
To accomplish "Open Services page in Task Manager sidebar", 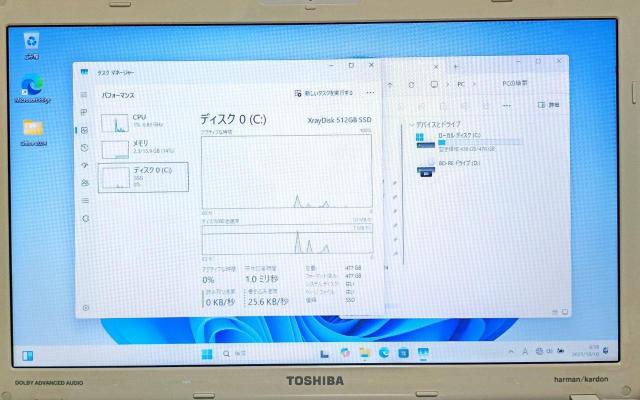I will point(85,218).
